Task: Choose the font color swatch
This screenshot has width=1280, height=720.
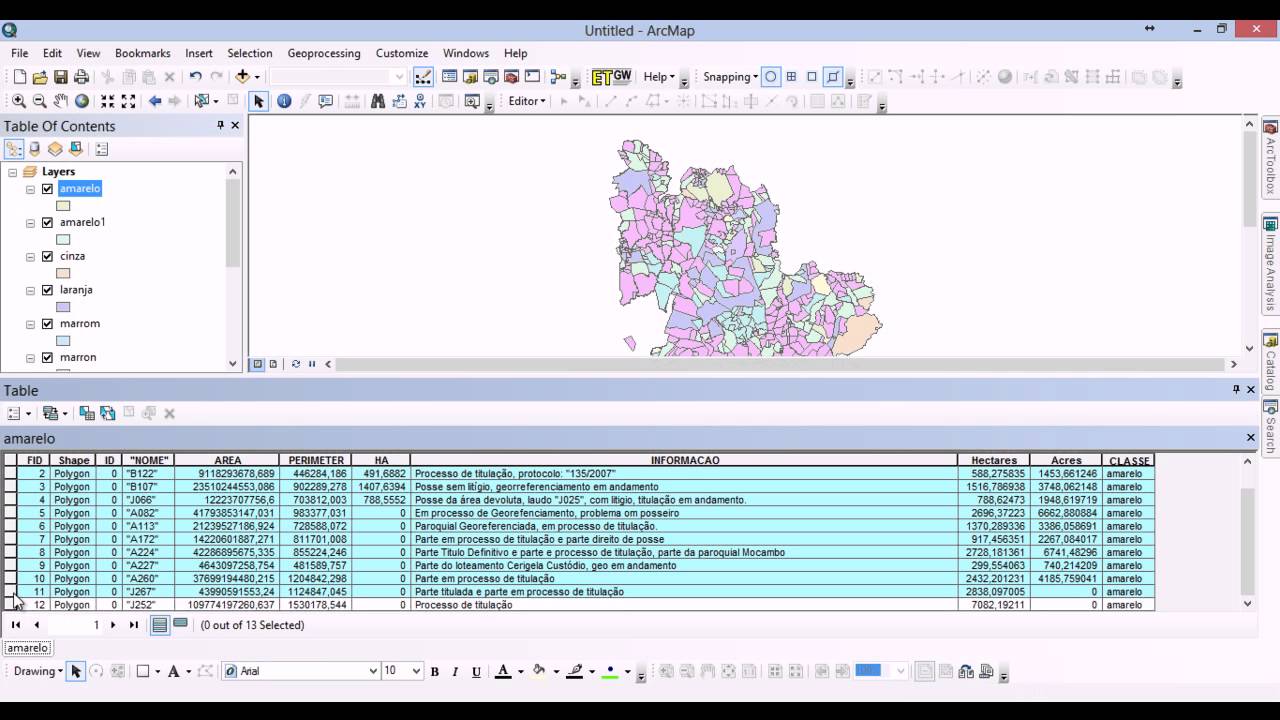Action: coord(503,671)
